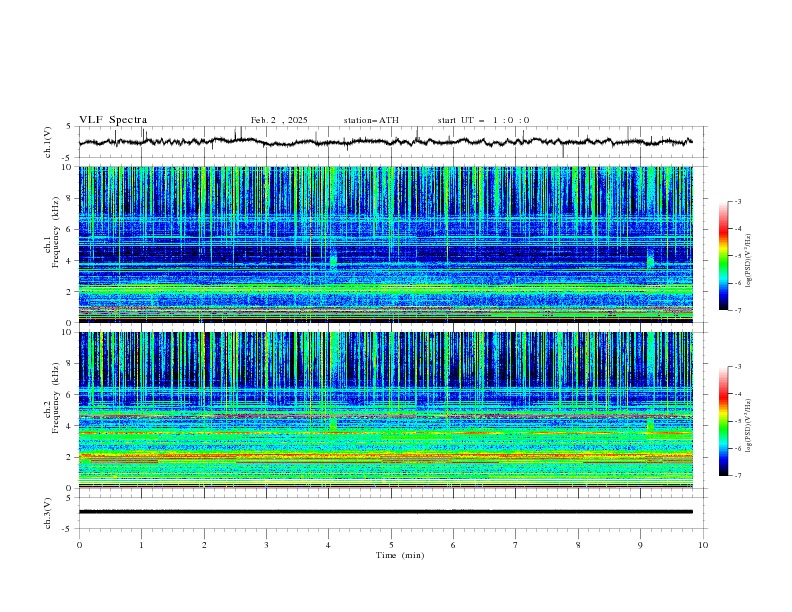The width and height of the screenshot is (792, 612).
Task: Click the time axis tick label '9'
Action: click(640, 545)
